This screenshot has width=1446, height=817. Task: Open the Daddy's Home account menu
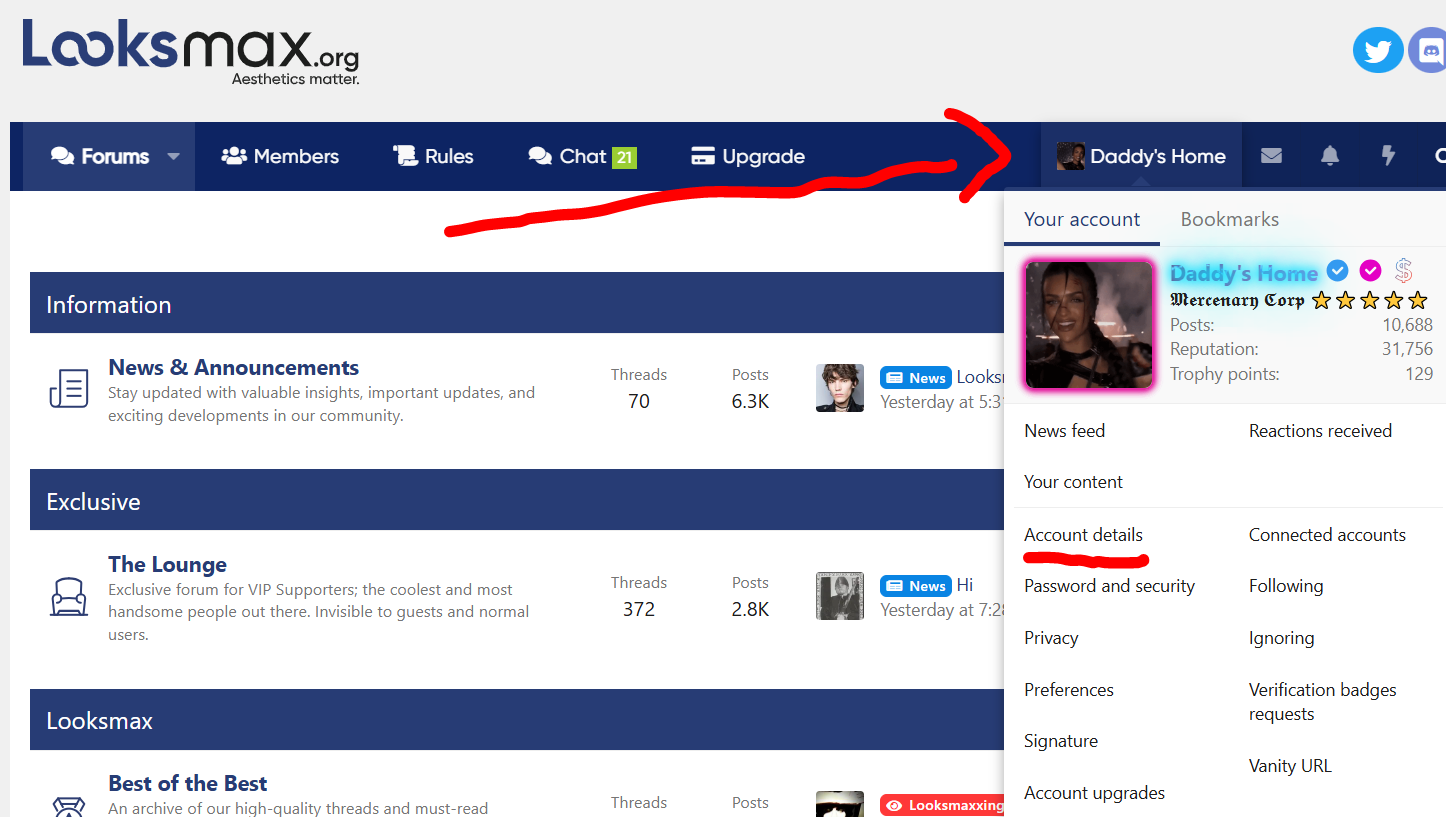click(x=1141, y=156)
